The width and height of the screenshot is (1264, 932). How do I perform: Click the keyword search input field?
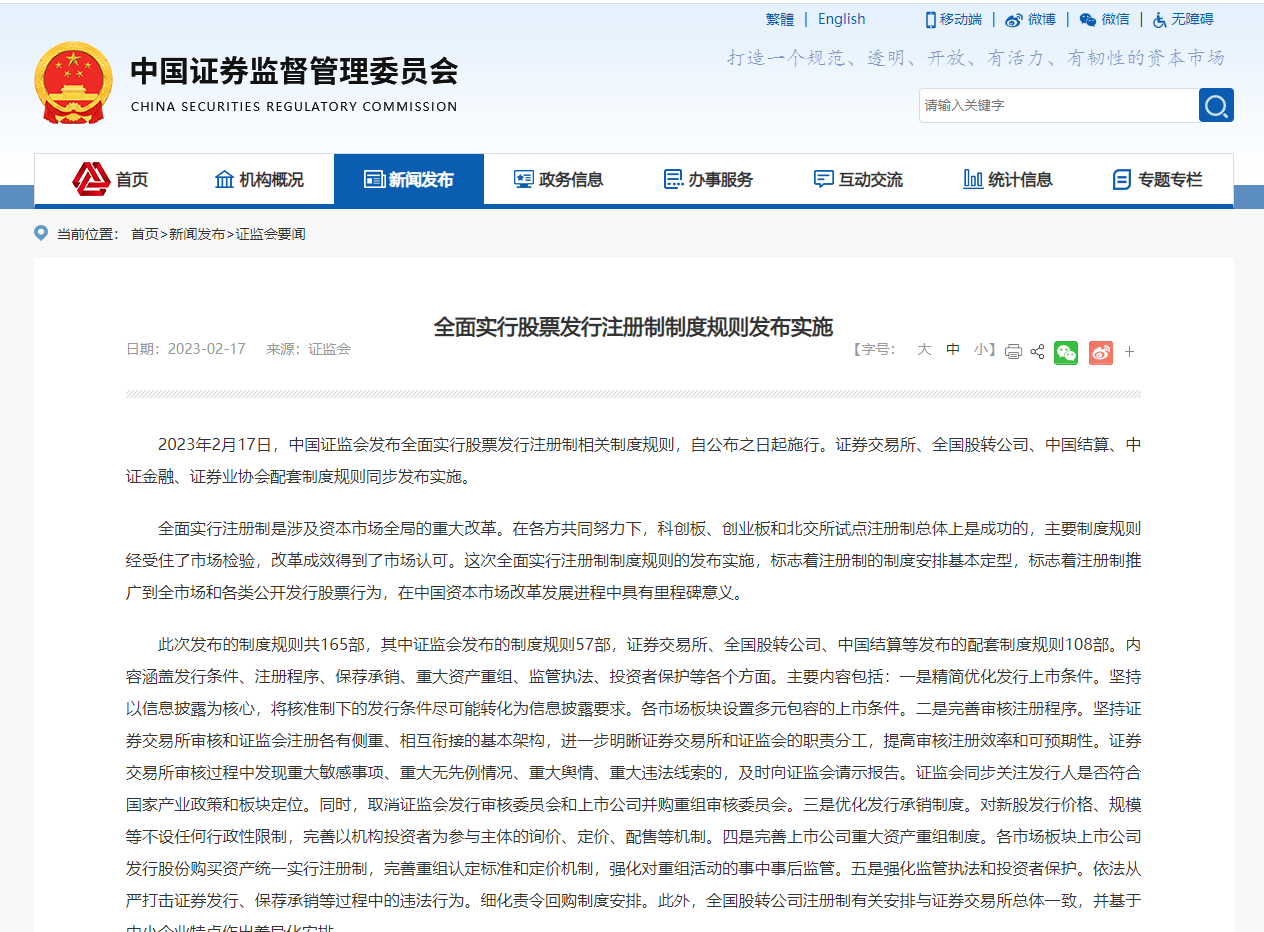click(1058, 105)
